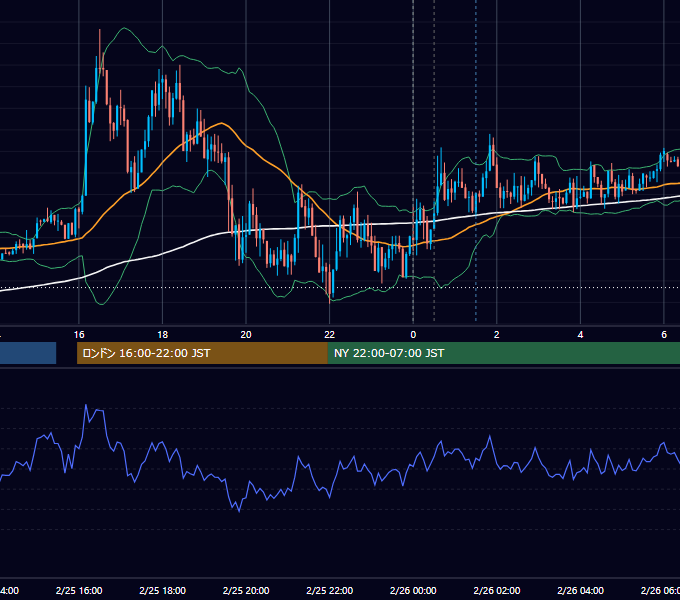
Task: Click the blue session bar left of ロンドン
Action: 28,353
